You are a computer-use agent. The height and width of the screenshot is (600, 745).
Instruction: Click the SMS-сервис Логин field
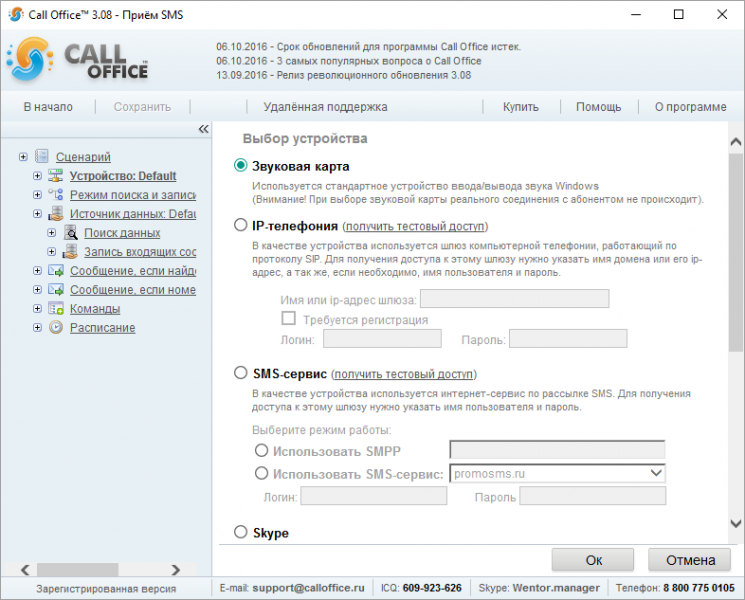374,496
